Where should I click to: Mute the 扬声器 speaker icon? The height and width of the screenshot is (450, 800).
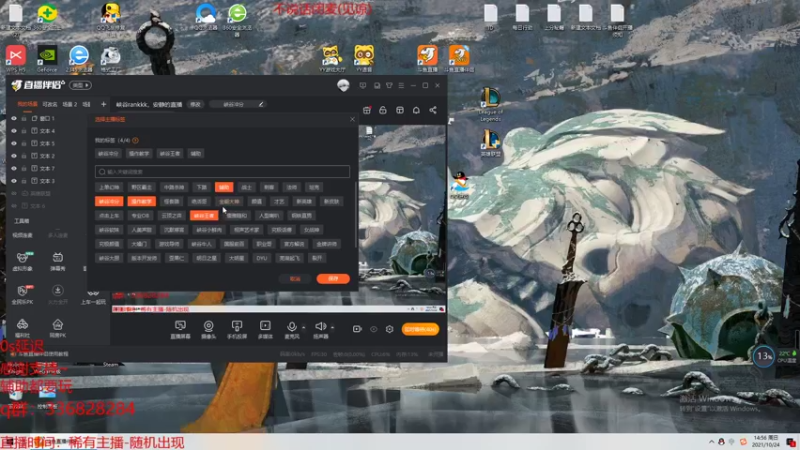coord(320,326)
